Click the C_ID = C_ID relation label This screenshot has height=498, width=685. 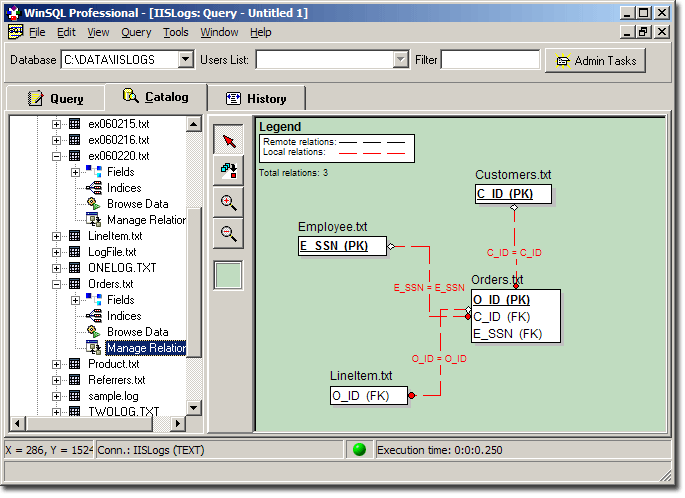coord(514,252)
